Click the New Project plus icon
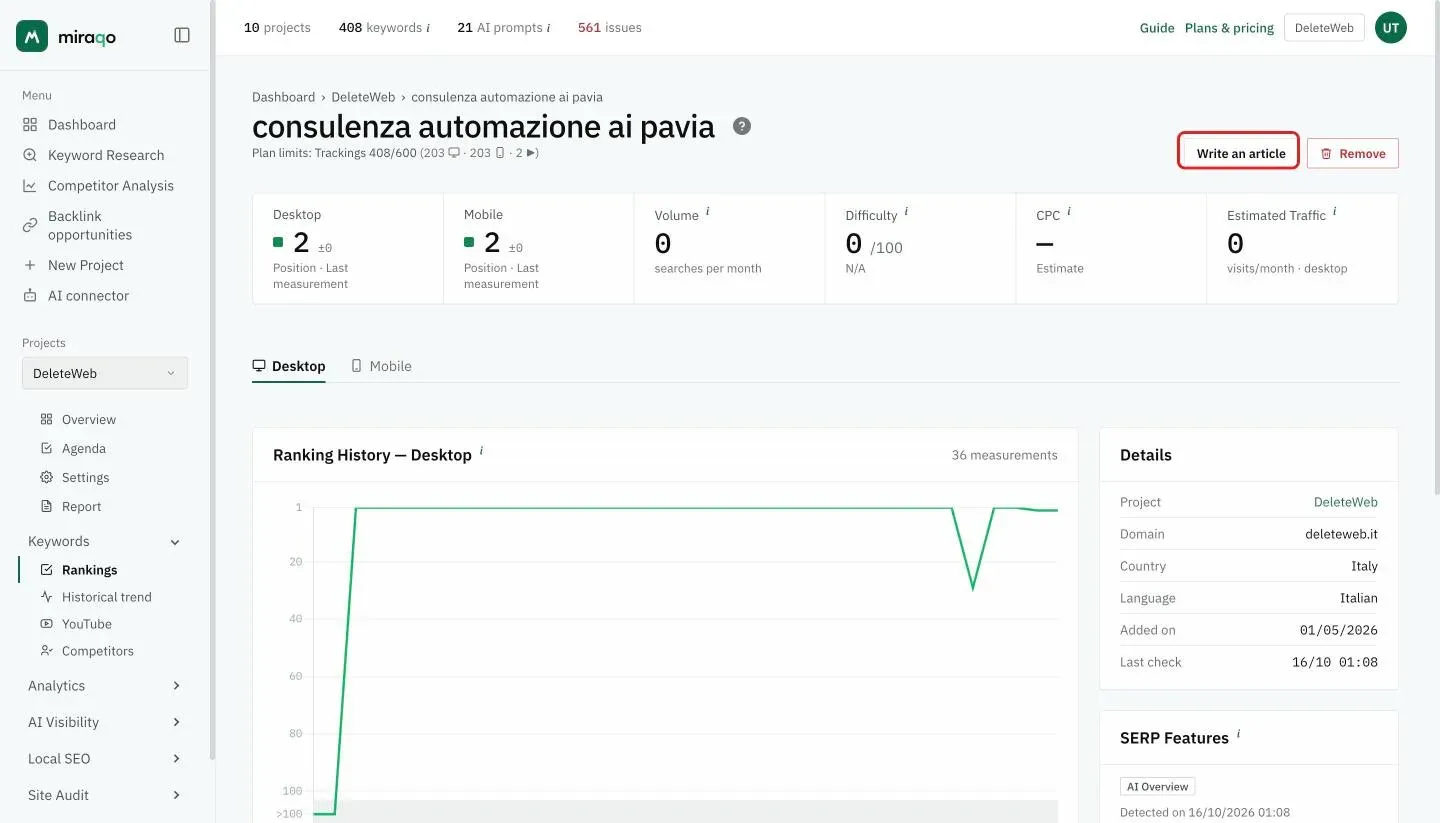Screen dimensions: 1440x823 tap(30, 265)
